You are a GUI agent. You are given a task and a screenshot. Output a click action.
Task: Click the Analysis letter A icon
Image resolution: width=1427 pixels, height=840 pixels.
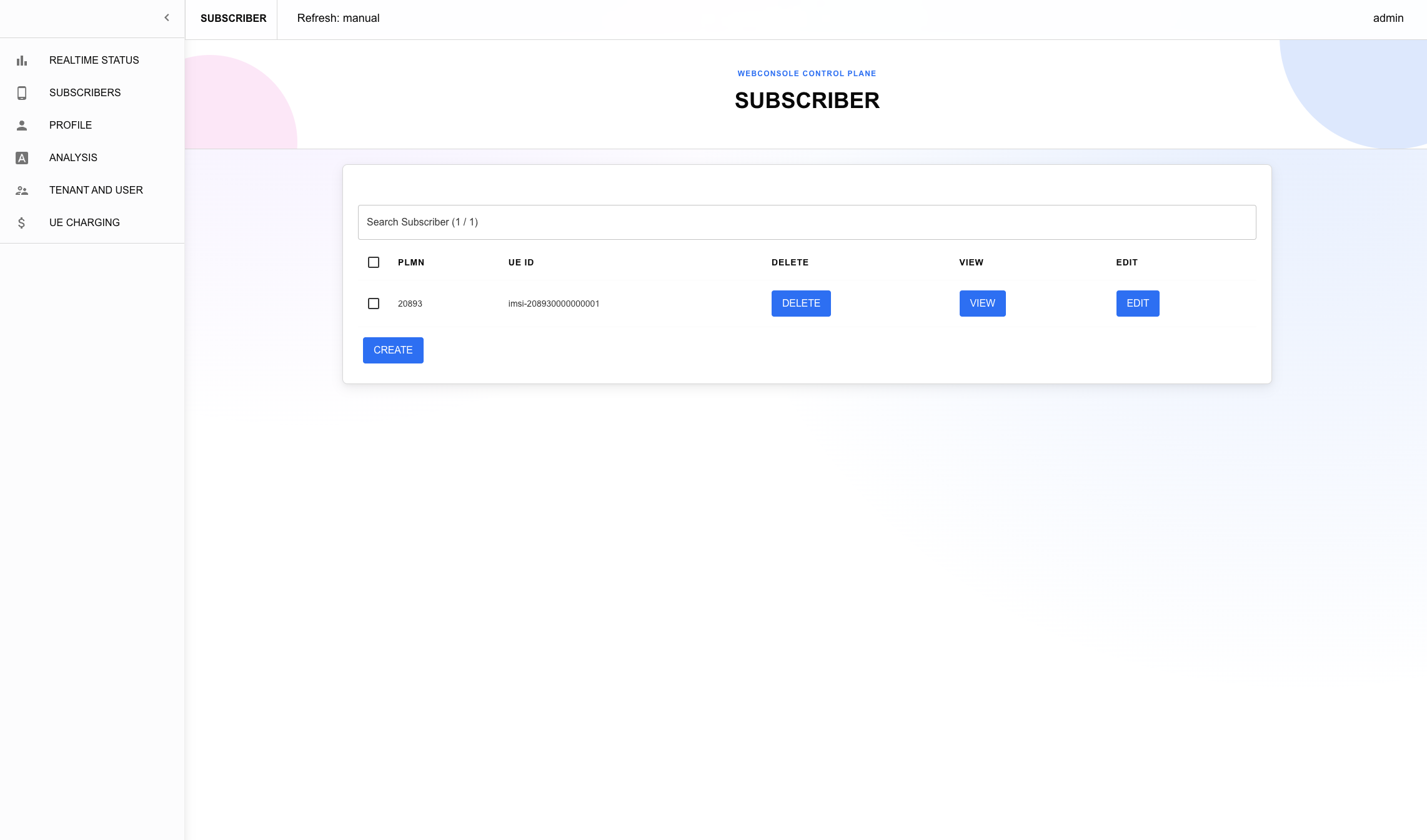[x=22, y=158]
